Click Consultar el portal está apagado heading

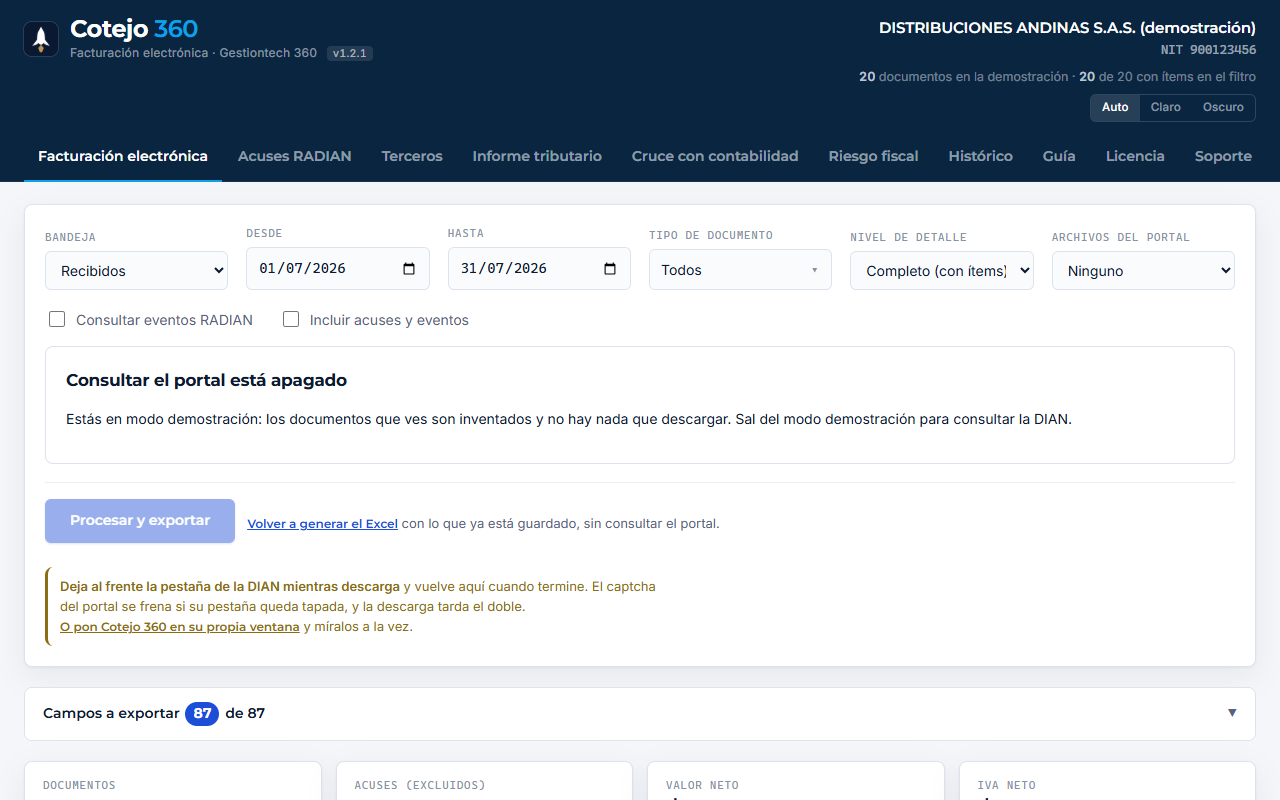206,380
